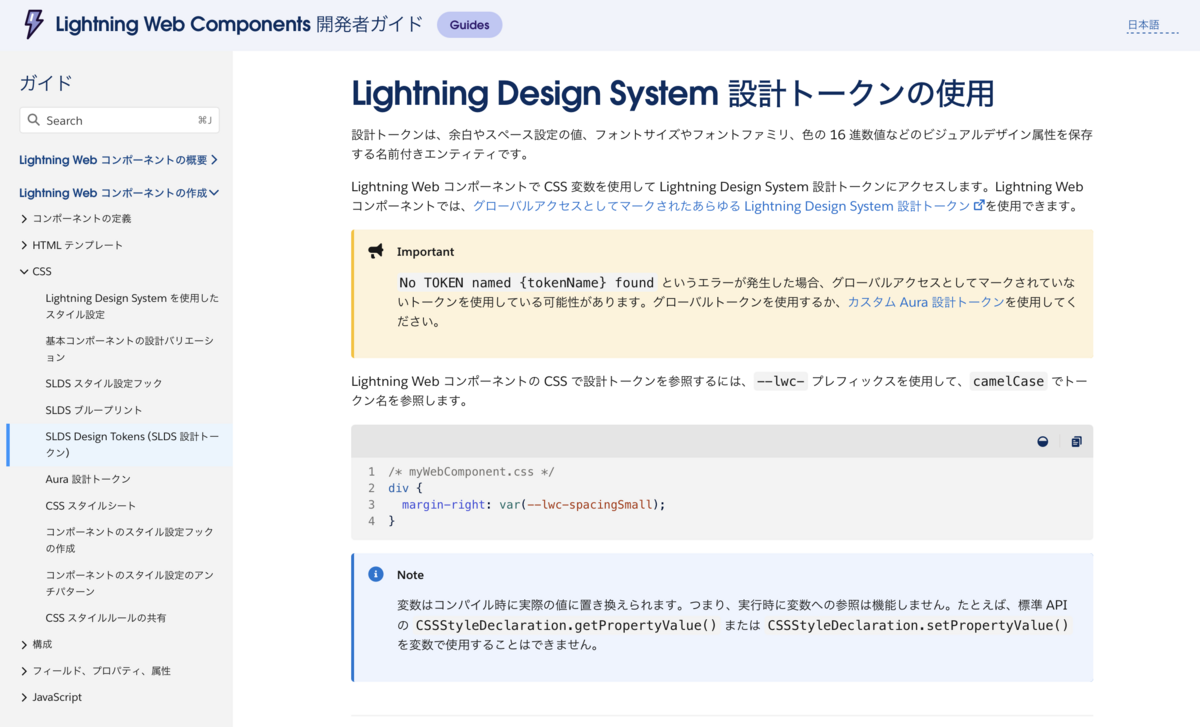The height and width of the screenshot is (727, 1200).
Task: Click the --lwc- inline code text
Action: 781,381
